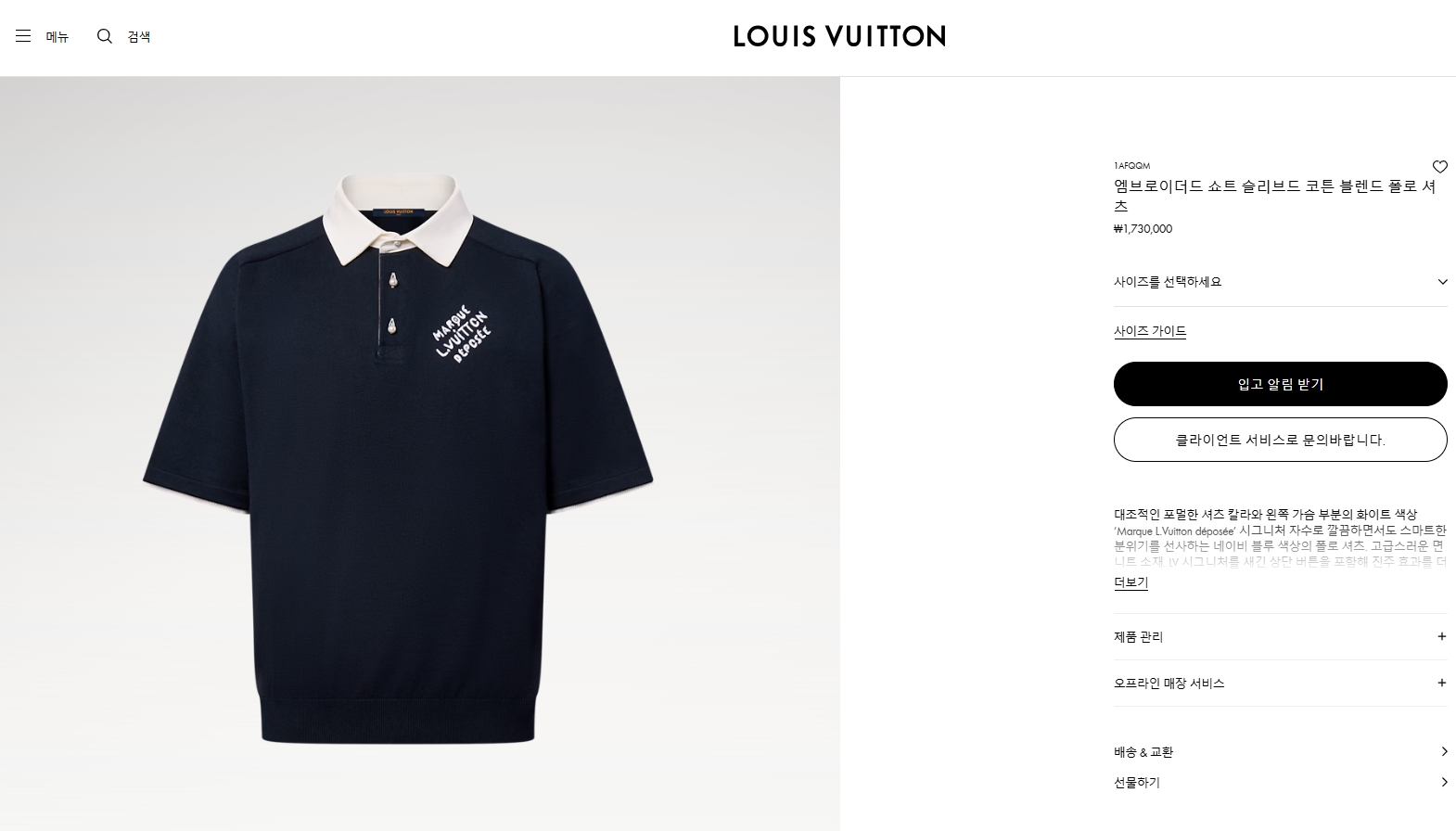
Task: Click arrow icon next to 선물하기
Action: click(x=1444, y=782)
